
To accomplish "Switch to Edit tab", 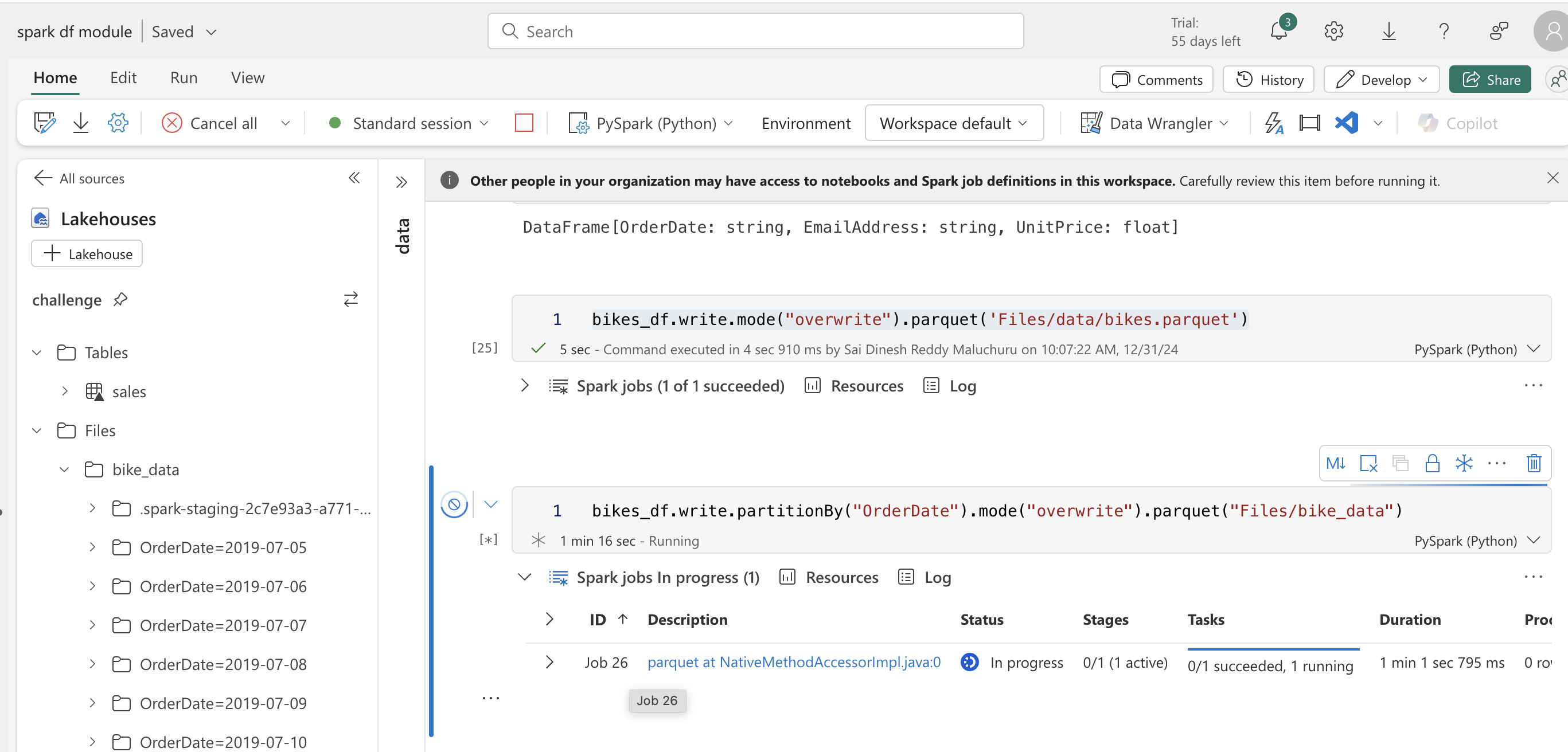I will (x=123, y=78).
